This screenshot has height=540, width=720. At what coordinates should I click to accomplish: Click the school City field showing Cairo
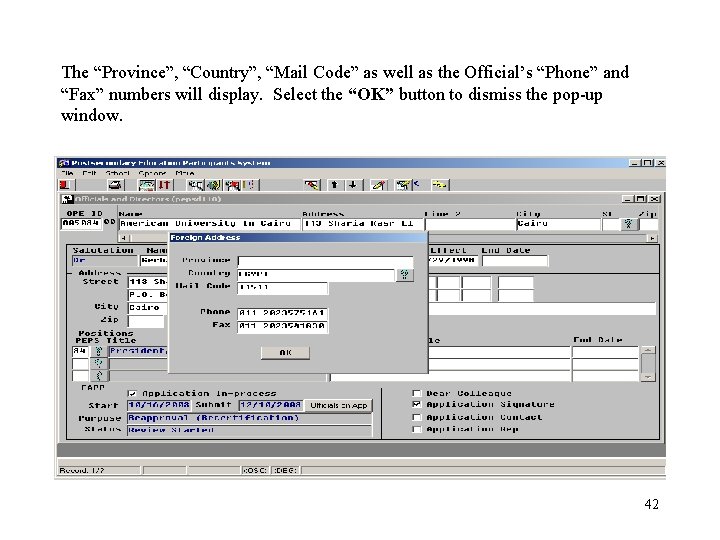[x=558, y=224]
